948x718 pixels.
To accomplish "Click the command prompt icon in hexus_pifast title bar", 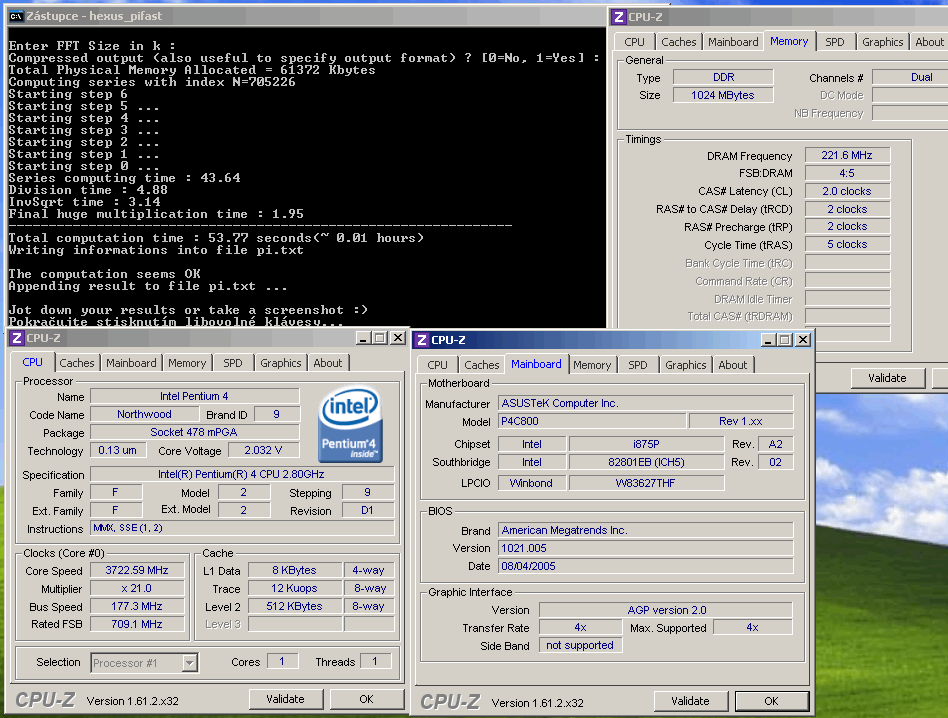I will point(16,16).
